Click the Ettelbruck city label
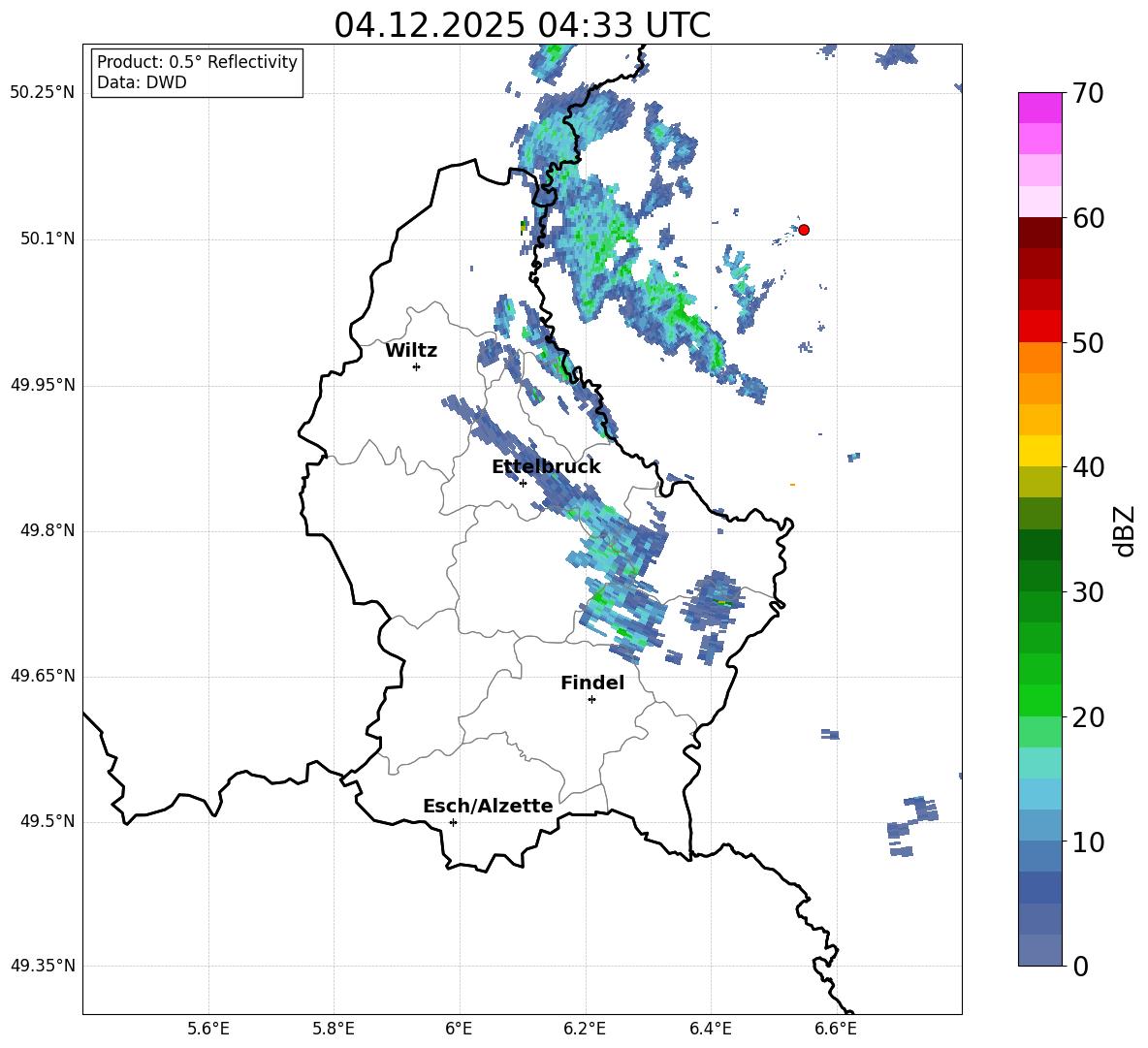Screen dimensions: 1148x1048 click(x=546, y=467)
